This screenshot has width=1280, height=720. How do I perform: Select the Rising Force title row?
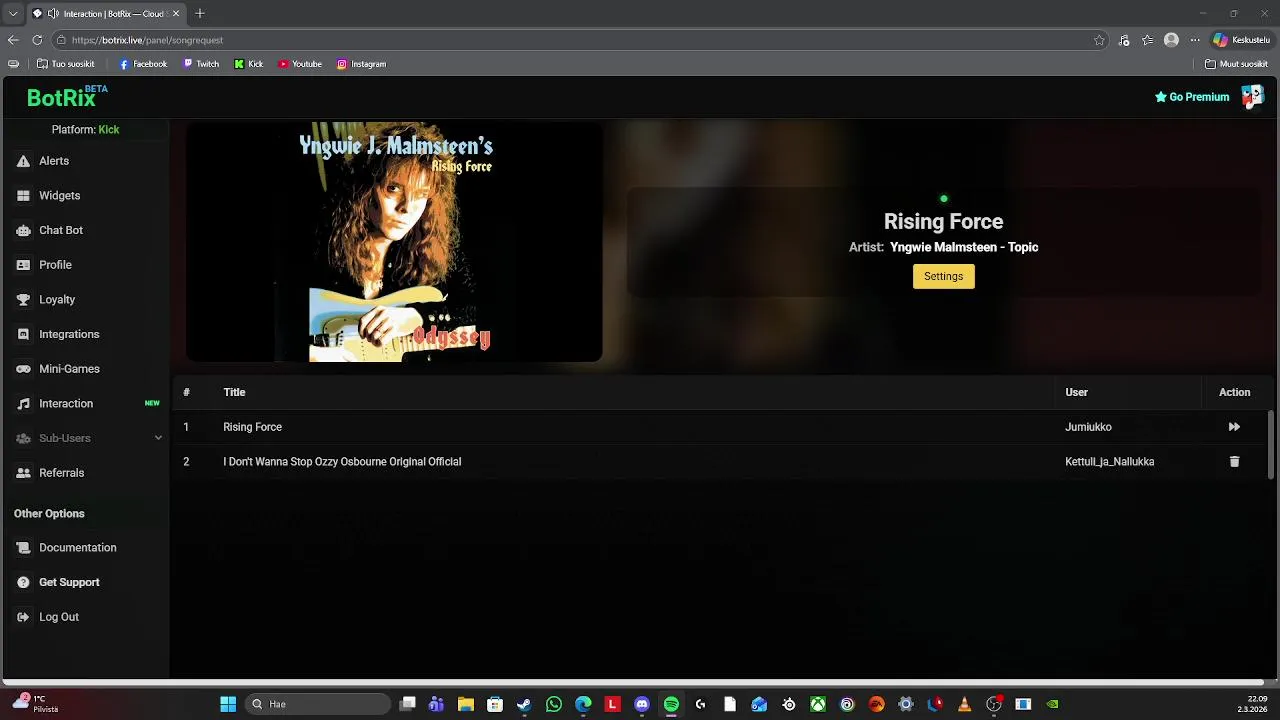coord(720,427)
